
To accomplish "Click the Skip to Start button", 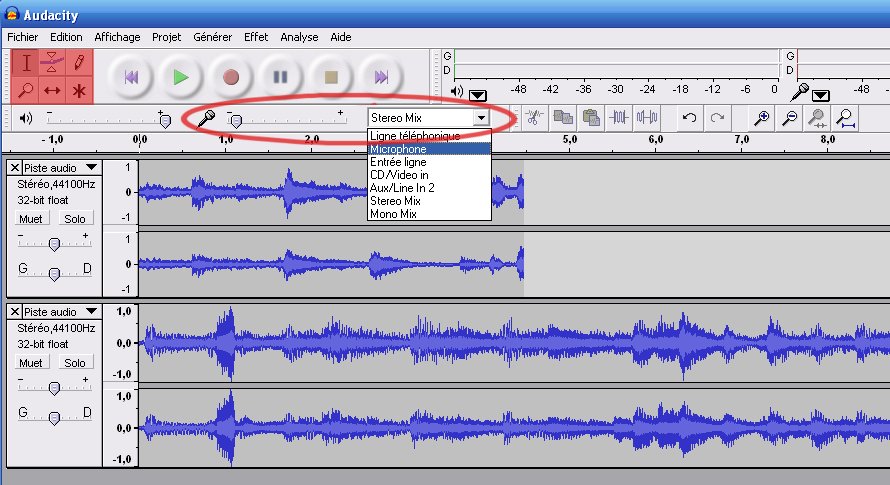I will [131, 77].
